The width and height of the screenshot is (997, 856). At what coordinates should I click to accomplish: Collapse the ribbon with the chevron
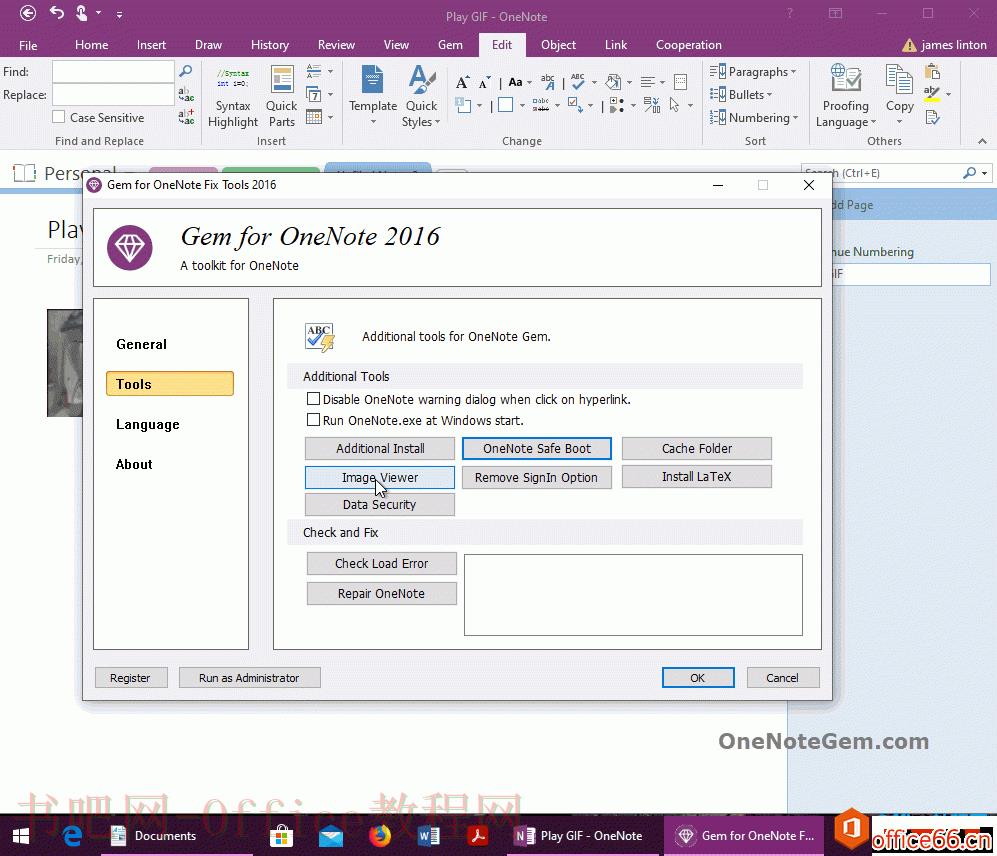(x=982, y=141)
